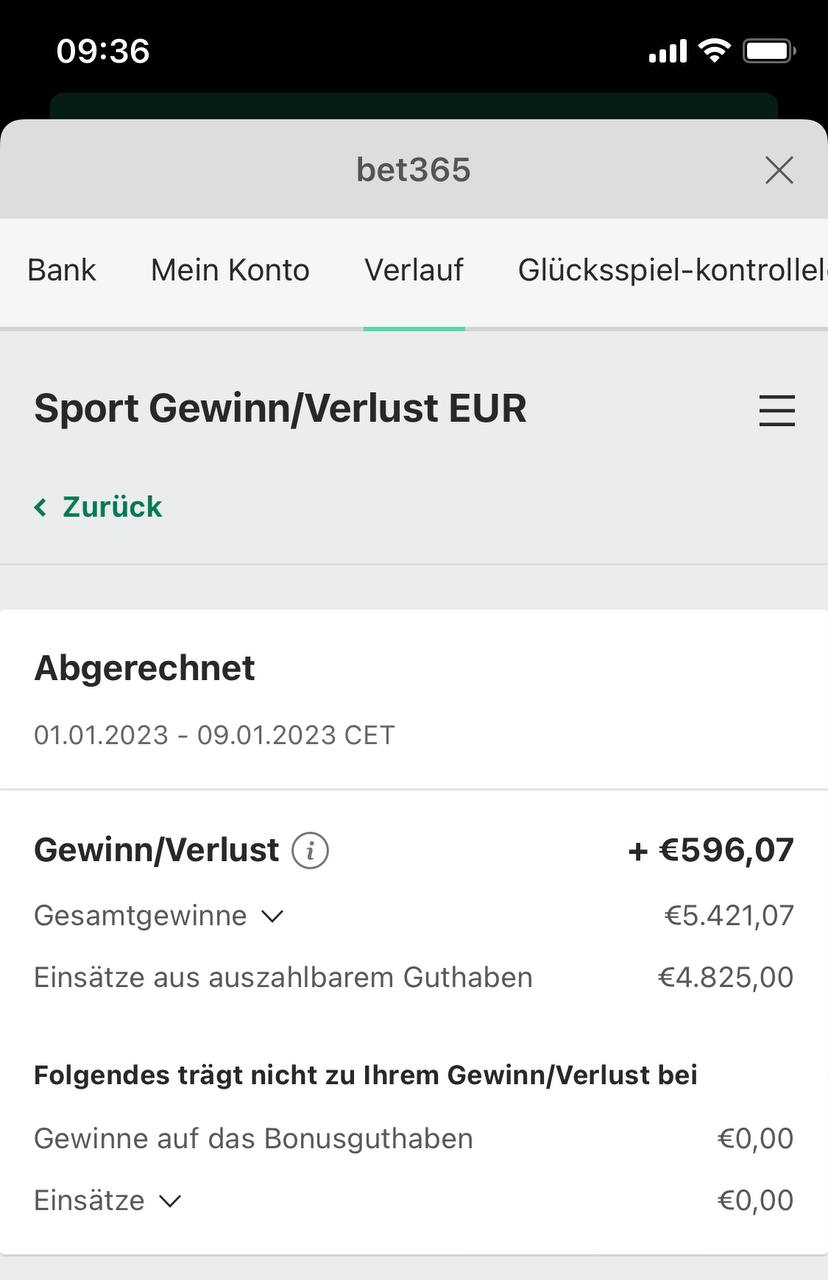Switch to the Bank tab
The width and height of the screenshot is (828, 1280).
62,270
